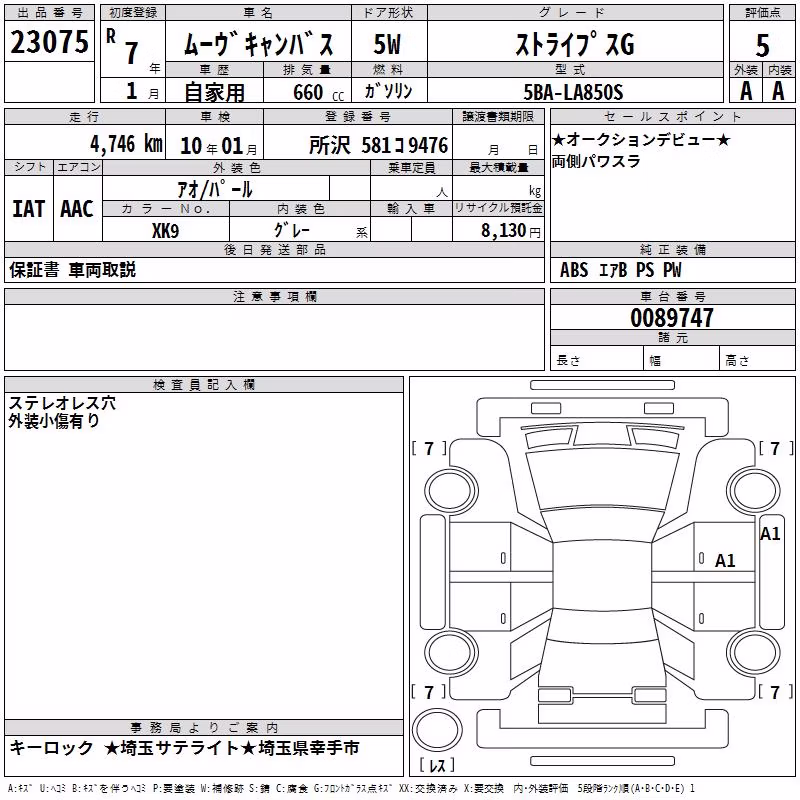Screen dimensions: 800x800
Task: Click the inspector note ステレオレス穴
Action: point(62,403)
